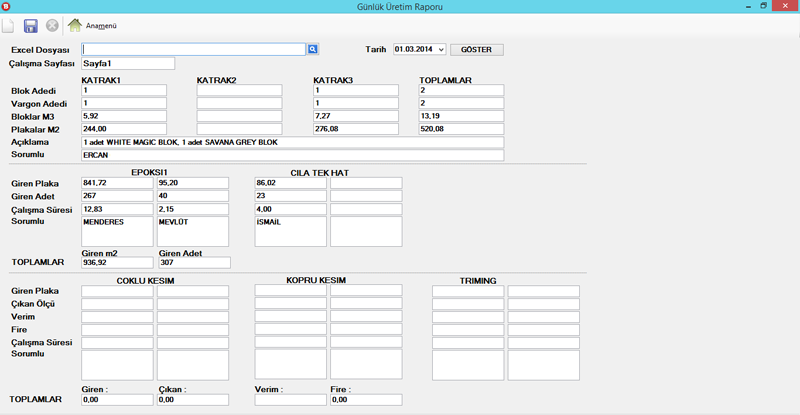Select the Çalışma Sayfası field with Sayfa1

[128, 63]
